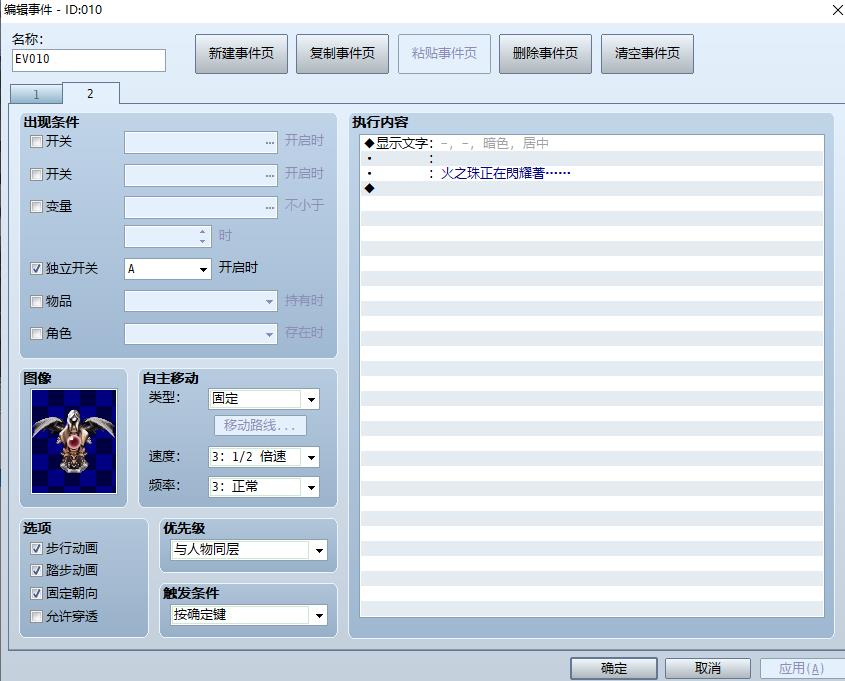Screen dimensions: 845x681
Task: Tick the 角色 condition checkbox
Action: point(36,333)
